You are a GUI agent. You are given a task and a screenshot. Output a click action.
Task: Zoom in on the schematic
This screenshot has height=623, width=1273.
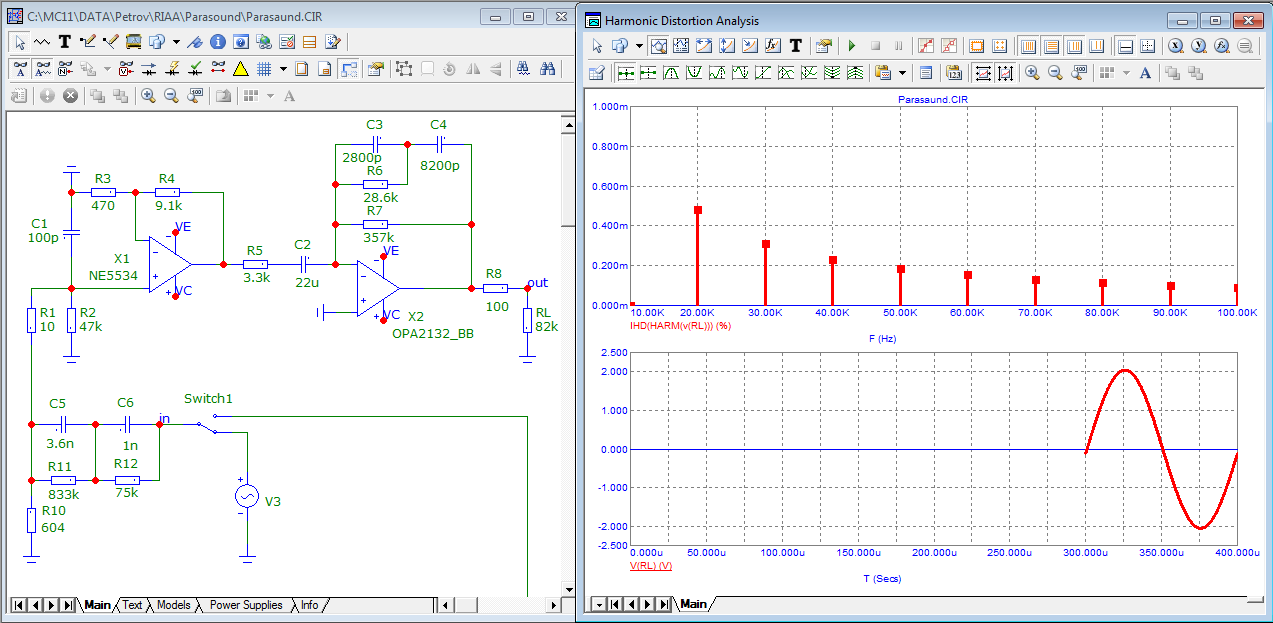(148, 96)
